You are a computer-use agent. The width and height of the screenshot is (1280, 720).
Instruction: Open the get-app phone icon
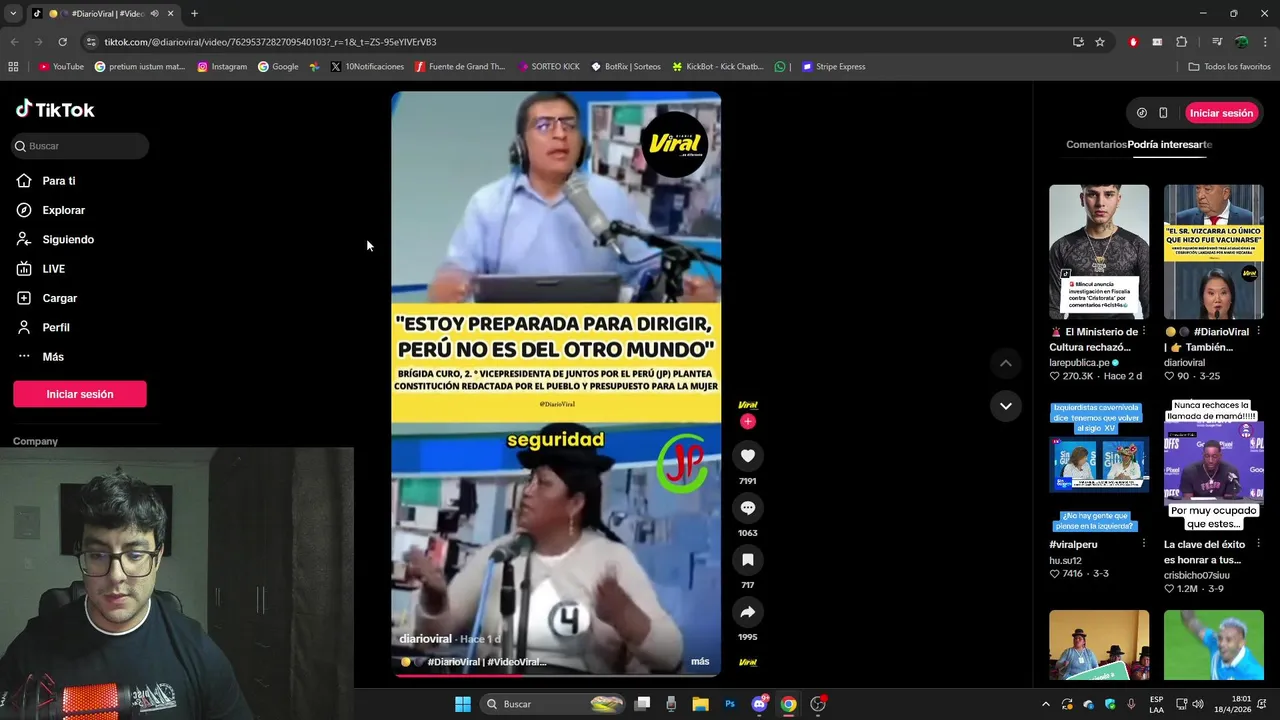tap(1163, 113)
